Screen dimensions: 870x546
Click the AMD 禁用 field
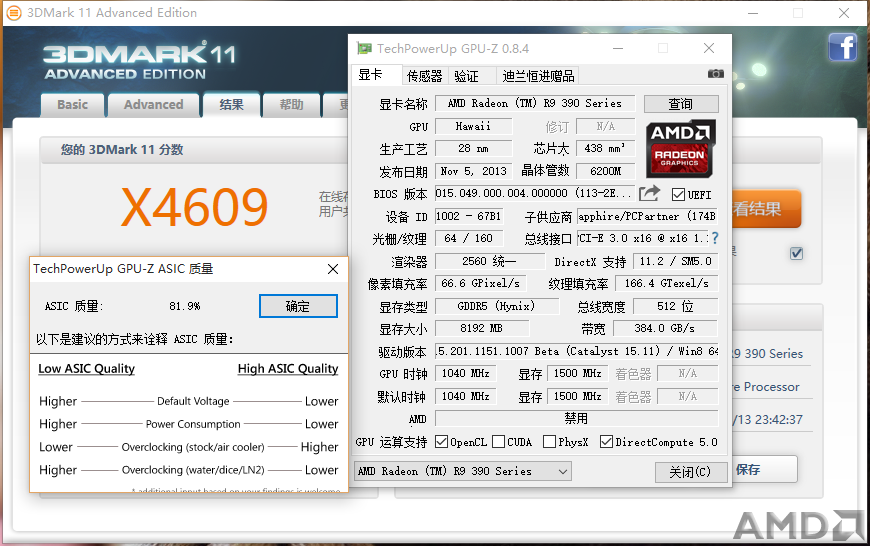click(x=577, y=418)
